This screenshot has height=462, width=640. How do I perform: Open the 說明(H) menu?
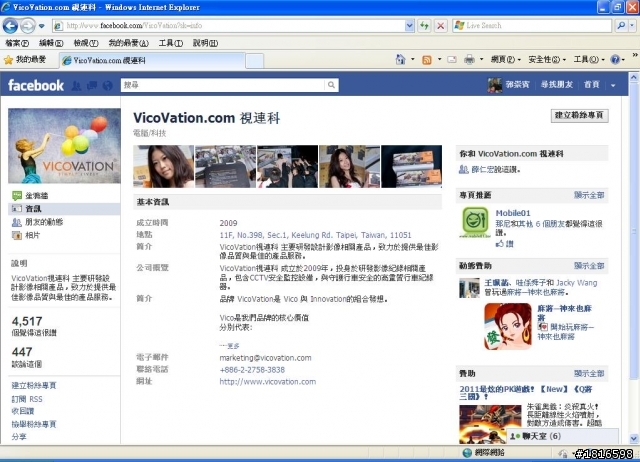(x=205, y=43)
